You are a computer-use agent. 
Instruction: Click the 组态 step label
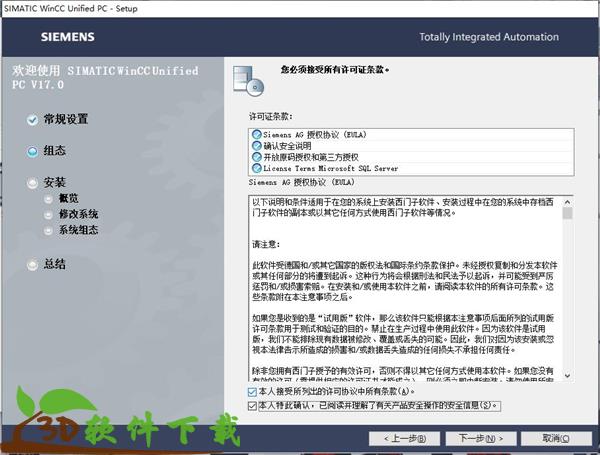[54, 150]
